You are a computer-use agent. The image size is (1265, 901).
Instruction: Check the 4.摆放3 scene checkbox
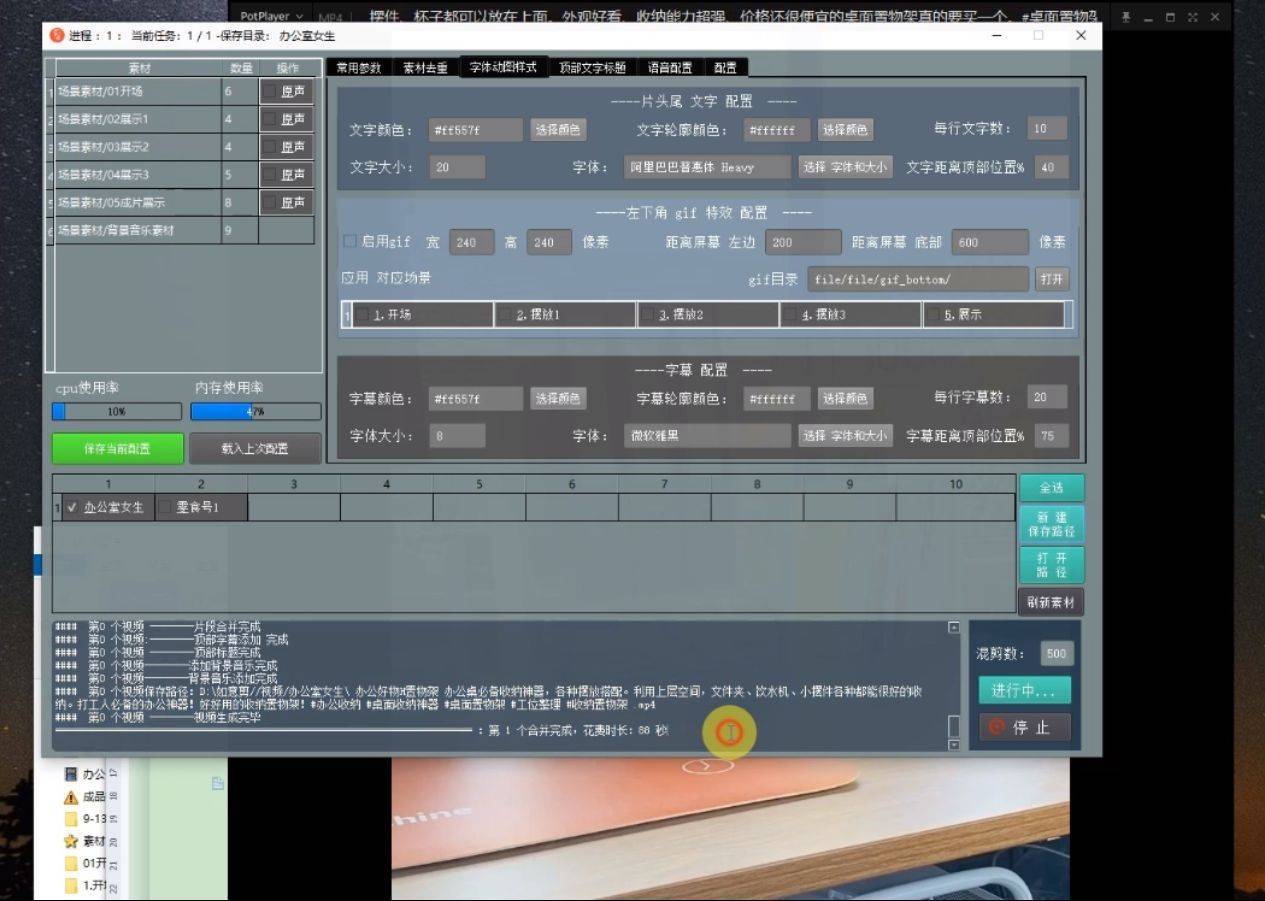pos(791,314)
